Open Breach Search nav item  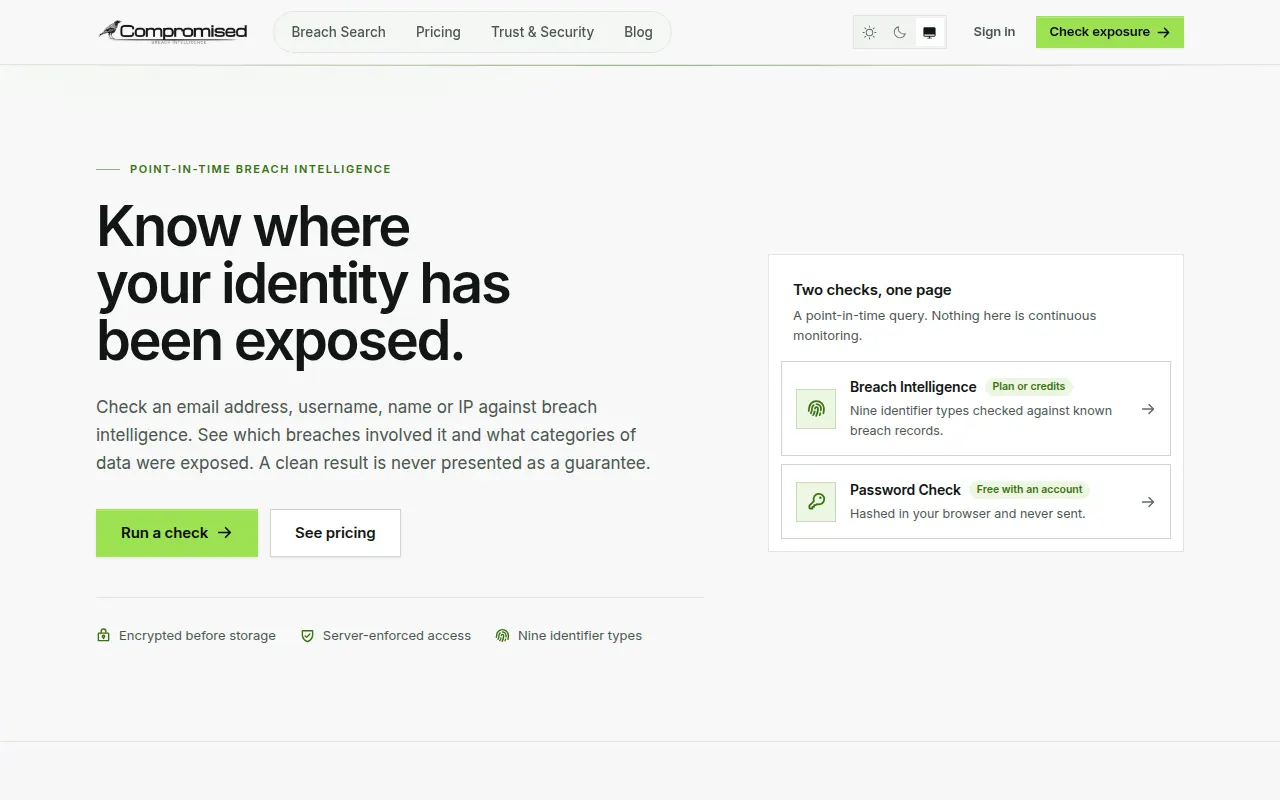point(338,32)
